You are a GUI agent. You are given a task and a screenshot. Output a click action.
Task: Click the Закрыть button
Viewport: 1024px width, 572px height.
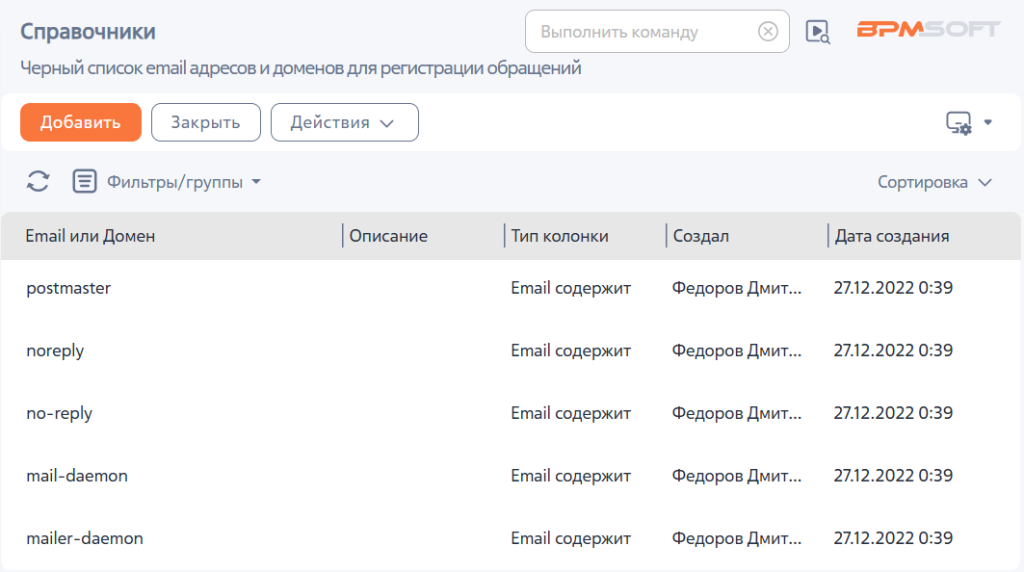206,122
